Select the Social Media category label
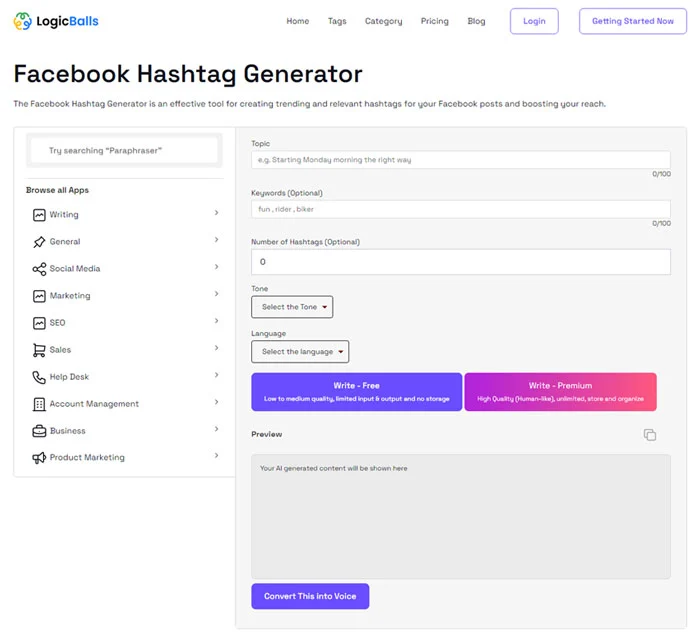This screenshot has height=637, width=700. coord(75,269)
